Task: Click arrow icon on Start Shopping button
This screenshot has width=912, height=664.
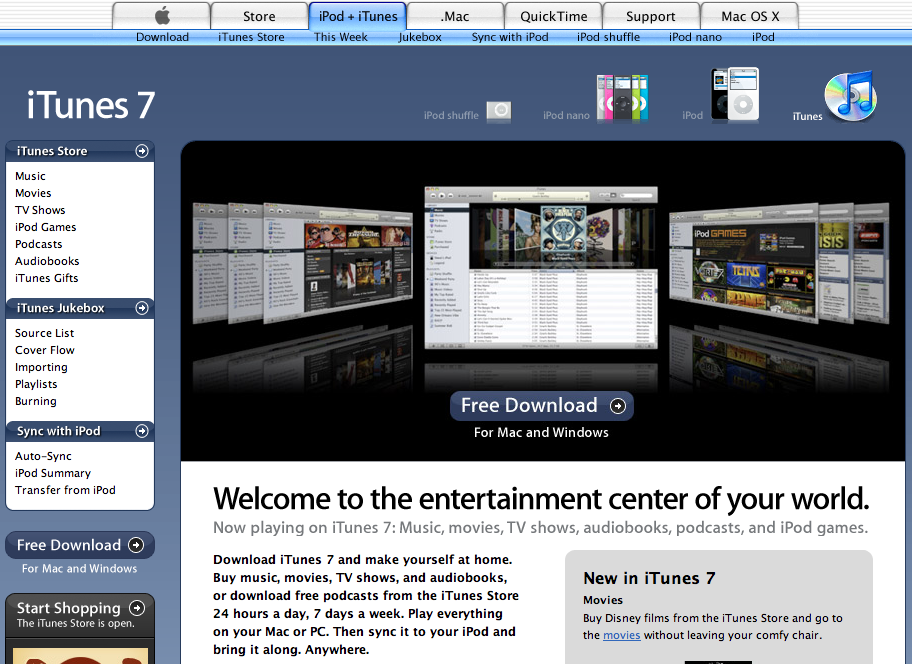Action: 137,608
